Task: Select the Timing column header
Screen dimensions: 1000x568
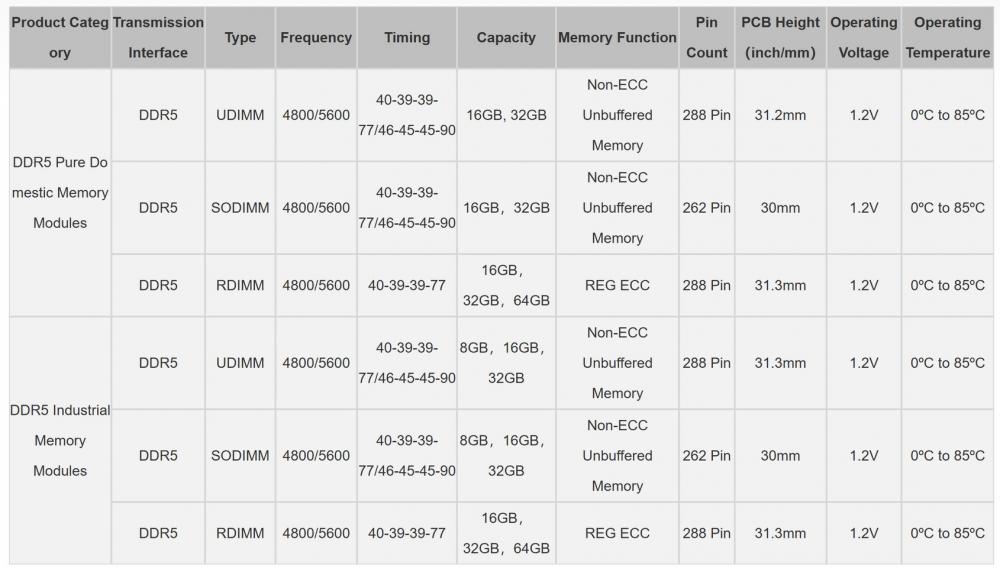Action: [407, 38]
